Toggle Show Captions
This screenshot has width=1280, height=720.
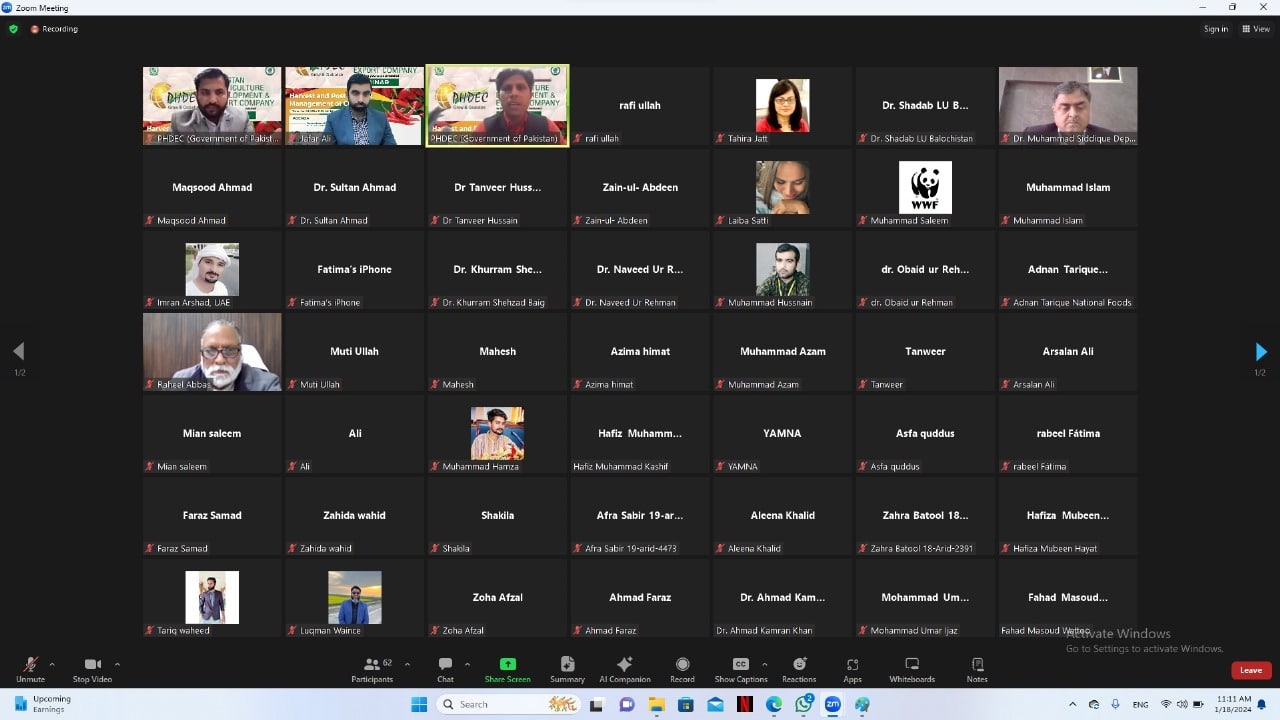coord(741,668)
